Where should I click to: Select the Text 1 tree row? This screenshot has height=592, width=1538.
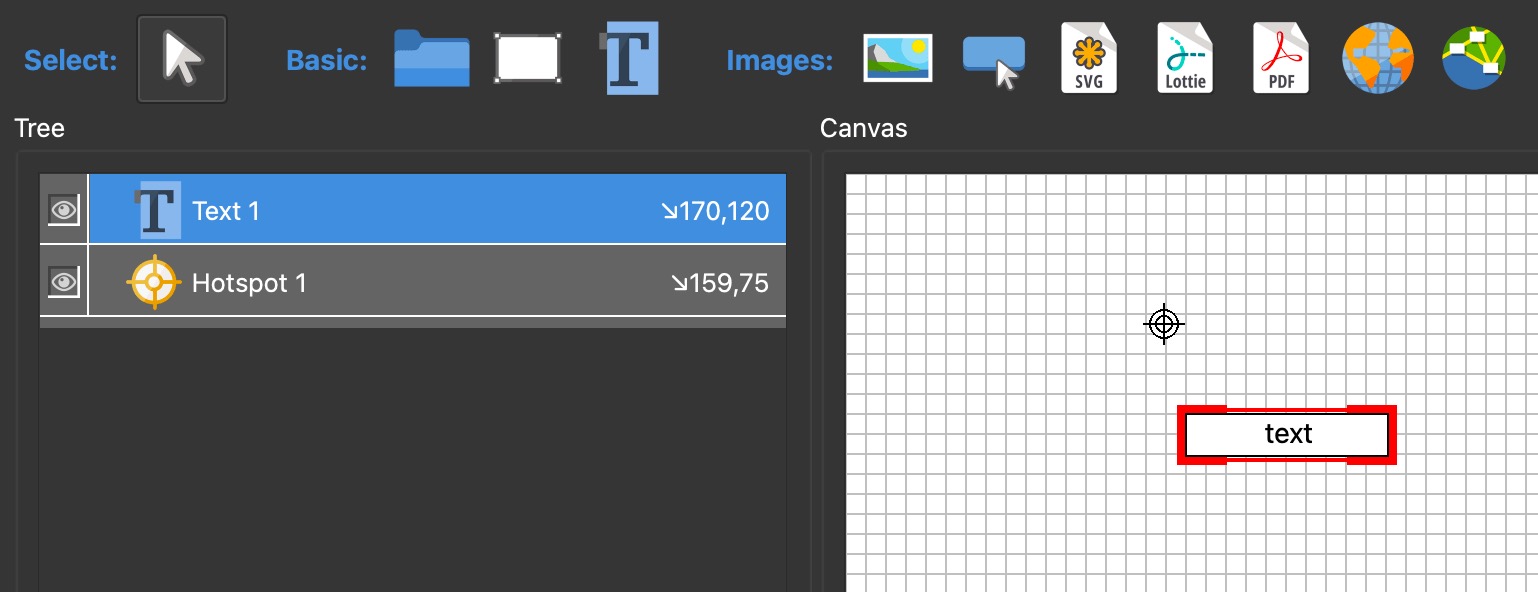pos(400,211)
